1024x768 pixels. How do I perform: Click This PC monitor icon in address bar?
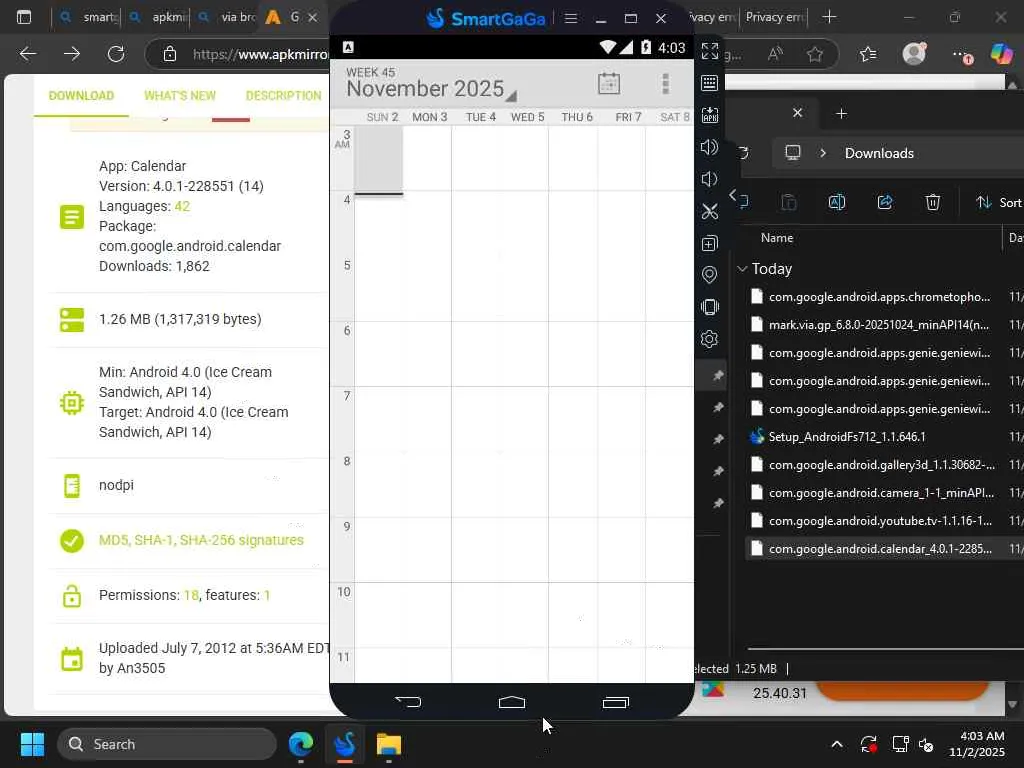[x=793, y=153]
